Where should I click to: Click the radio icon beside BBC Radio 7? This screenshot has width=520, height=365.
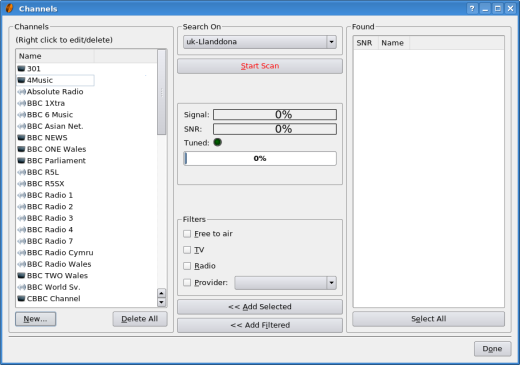pos(21,241)
